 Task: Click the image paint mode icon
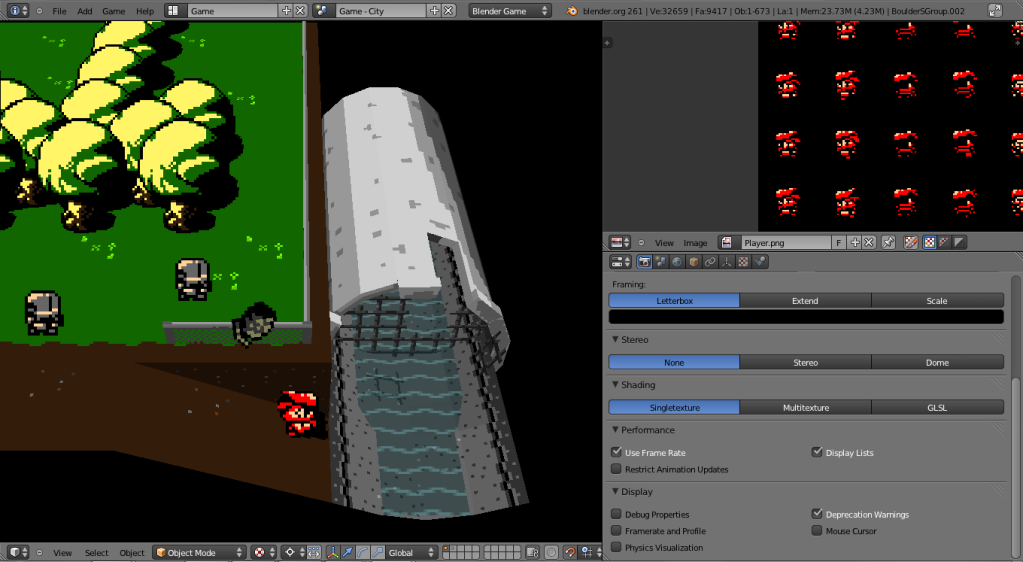pos(911,243)
